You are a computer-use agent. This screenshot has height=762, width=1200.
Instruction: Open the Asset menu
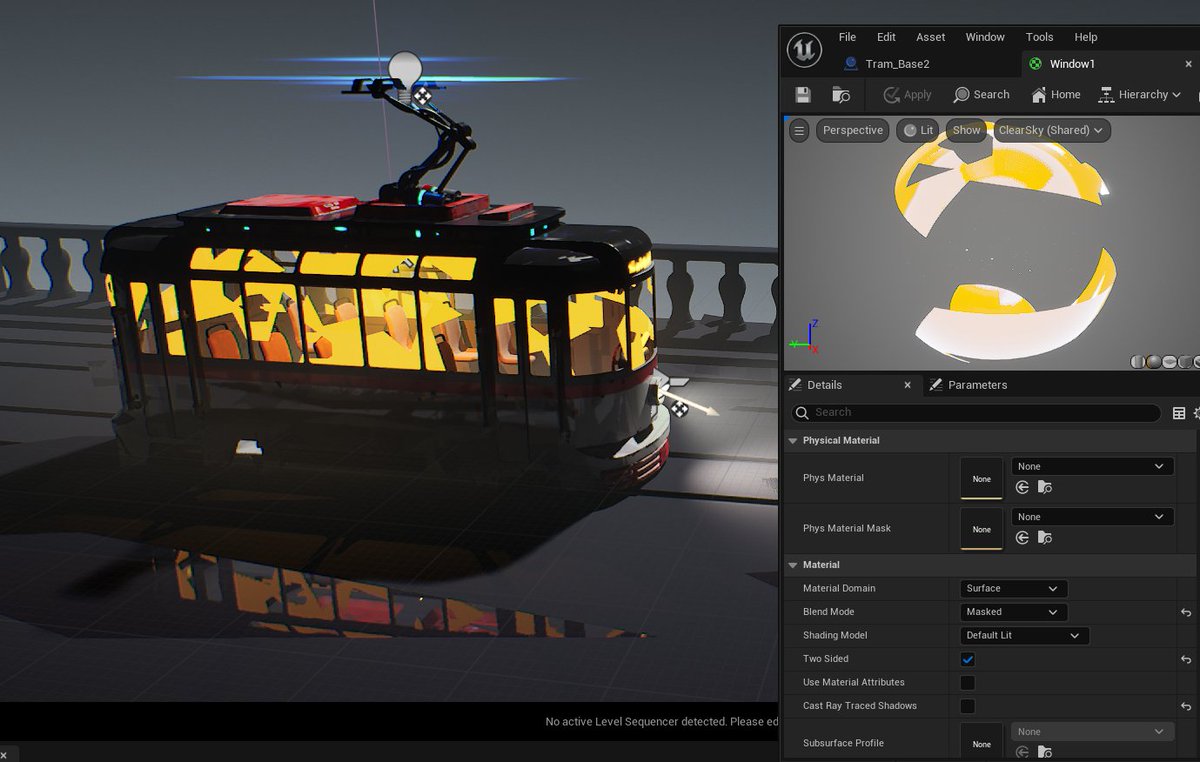[930, 37]
